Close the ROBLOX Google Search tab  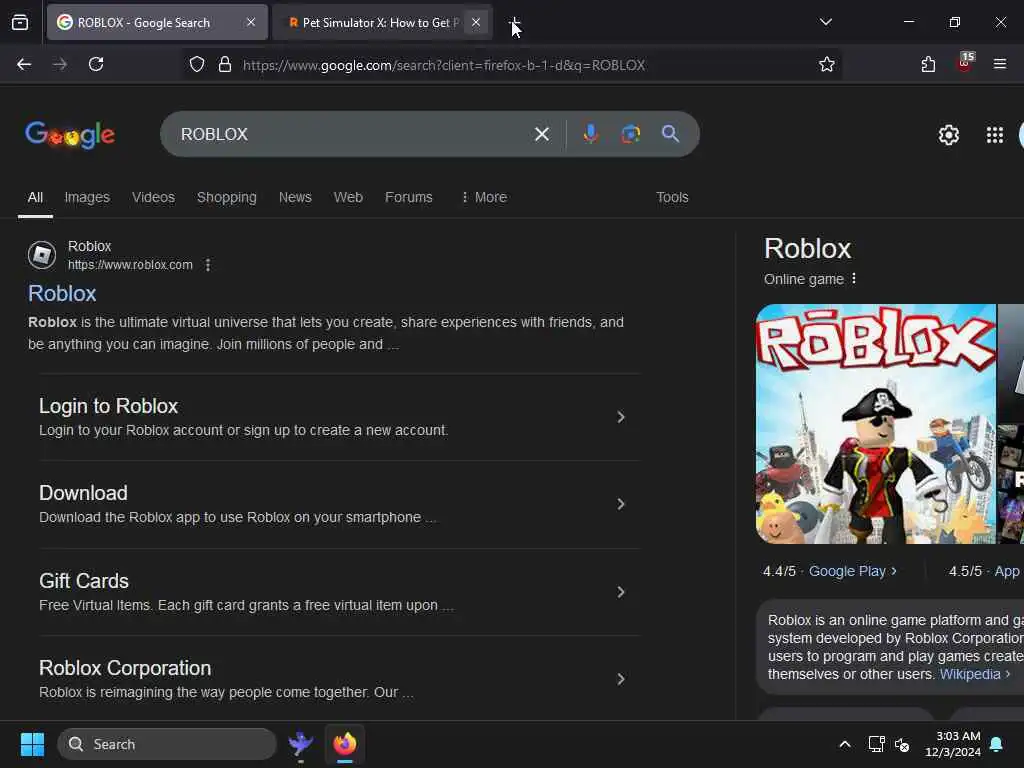[251, 22]
